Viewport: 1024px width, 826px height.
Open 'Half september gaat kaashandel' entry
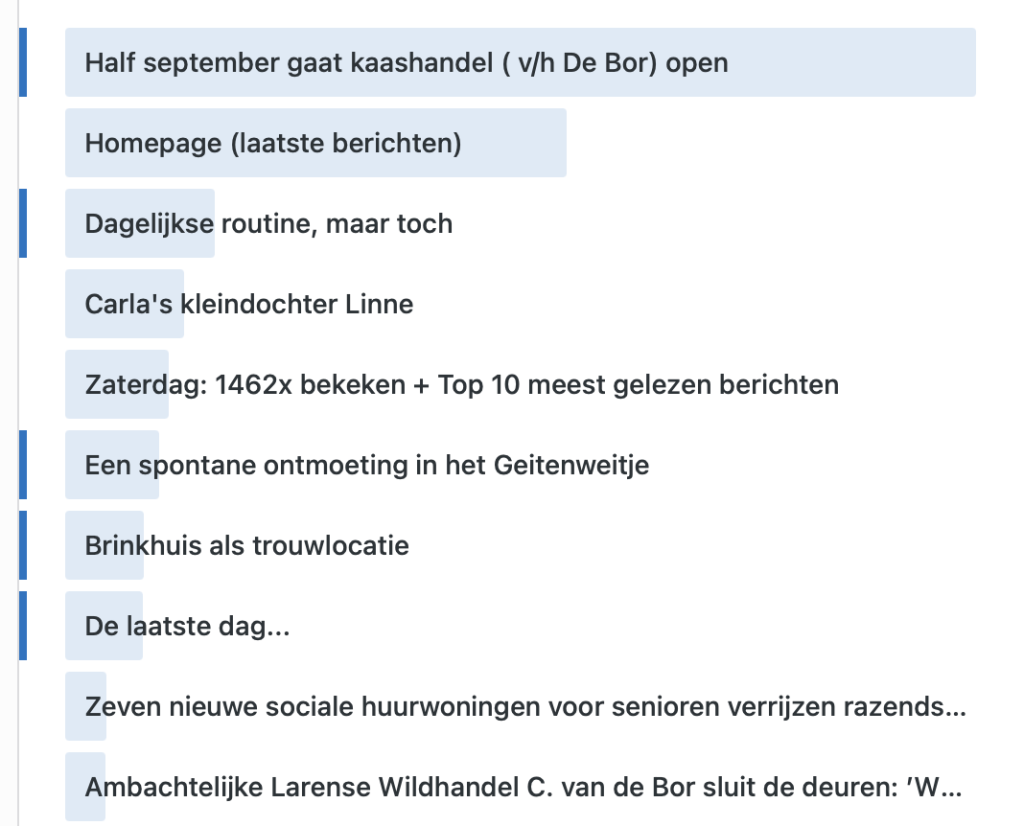[x=406, y=63]
